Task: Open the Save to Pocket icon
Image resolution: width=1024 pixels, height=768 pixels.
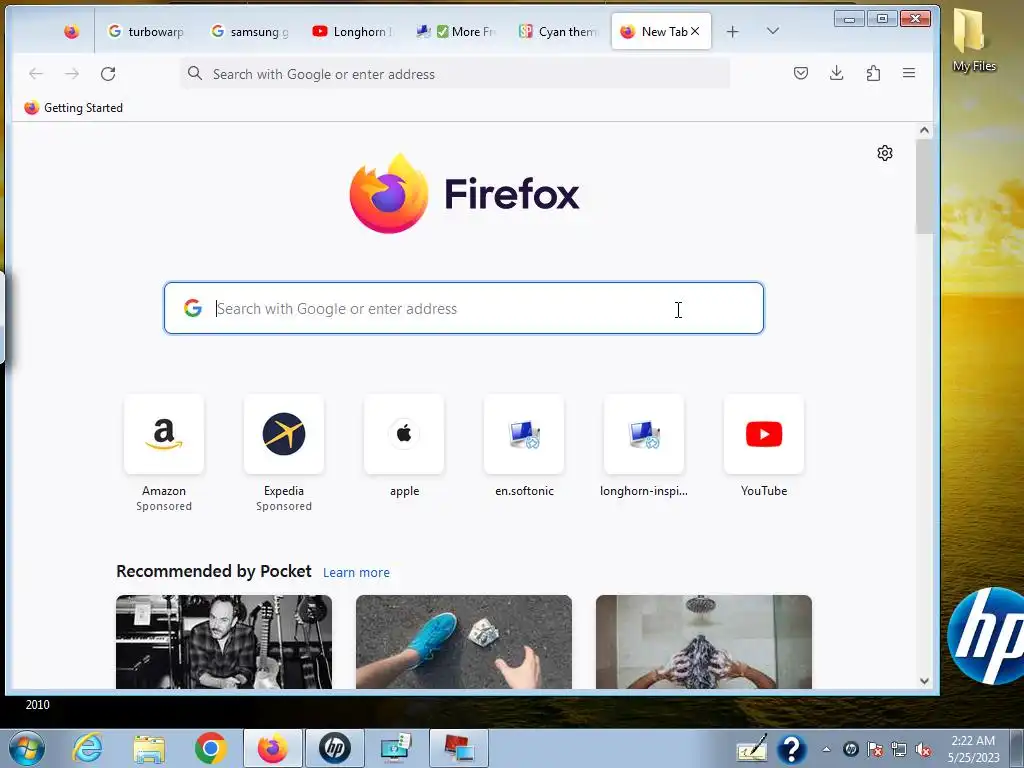Action: tap(801, 73)
